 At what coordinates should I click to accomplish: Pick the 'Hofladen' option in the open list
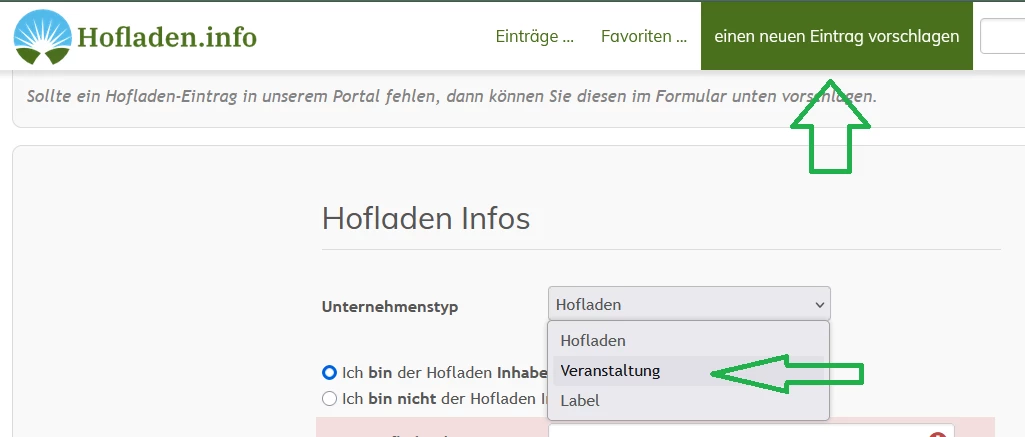(x=593, y=341)
